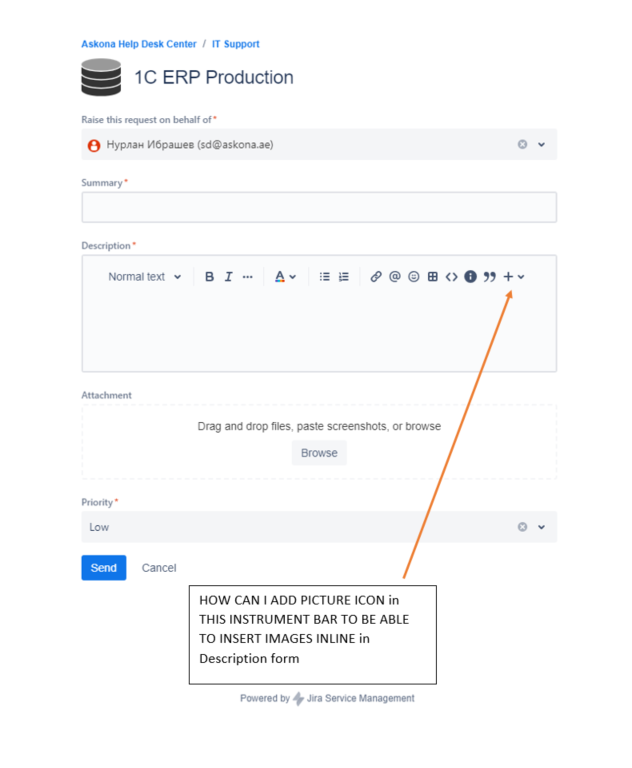Toggle italic formatting in Description toolbar

[x=228, y=277]
